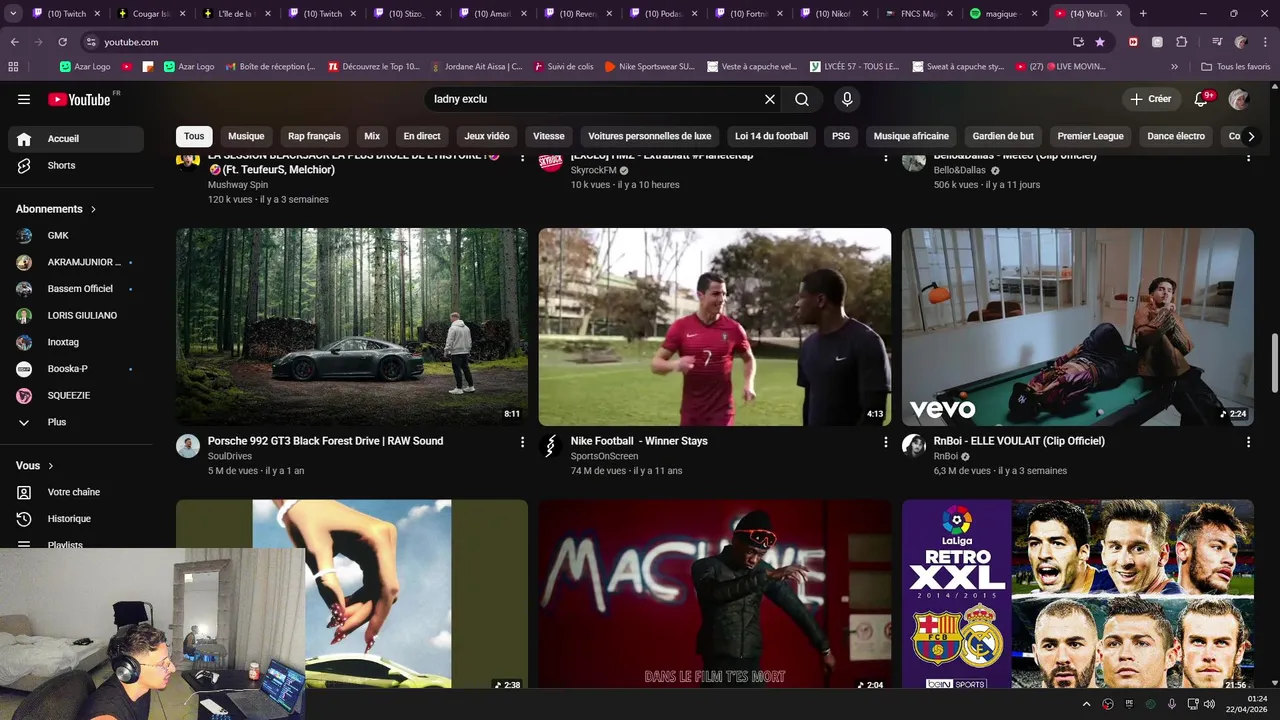The image size is (1280, 720).
Task: Select the Mix filter chip
Action: pos(372,136)
